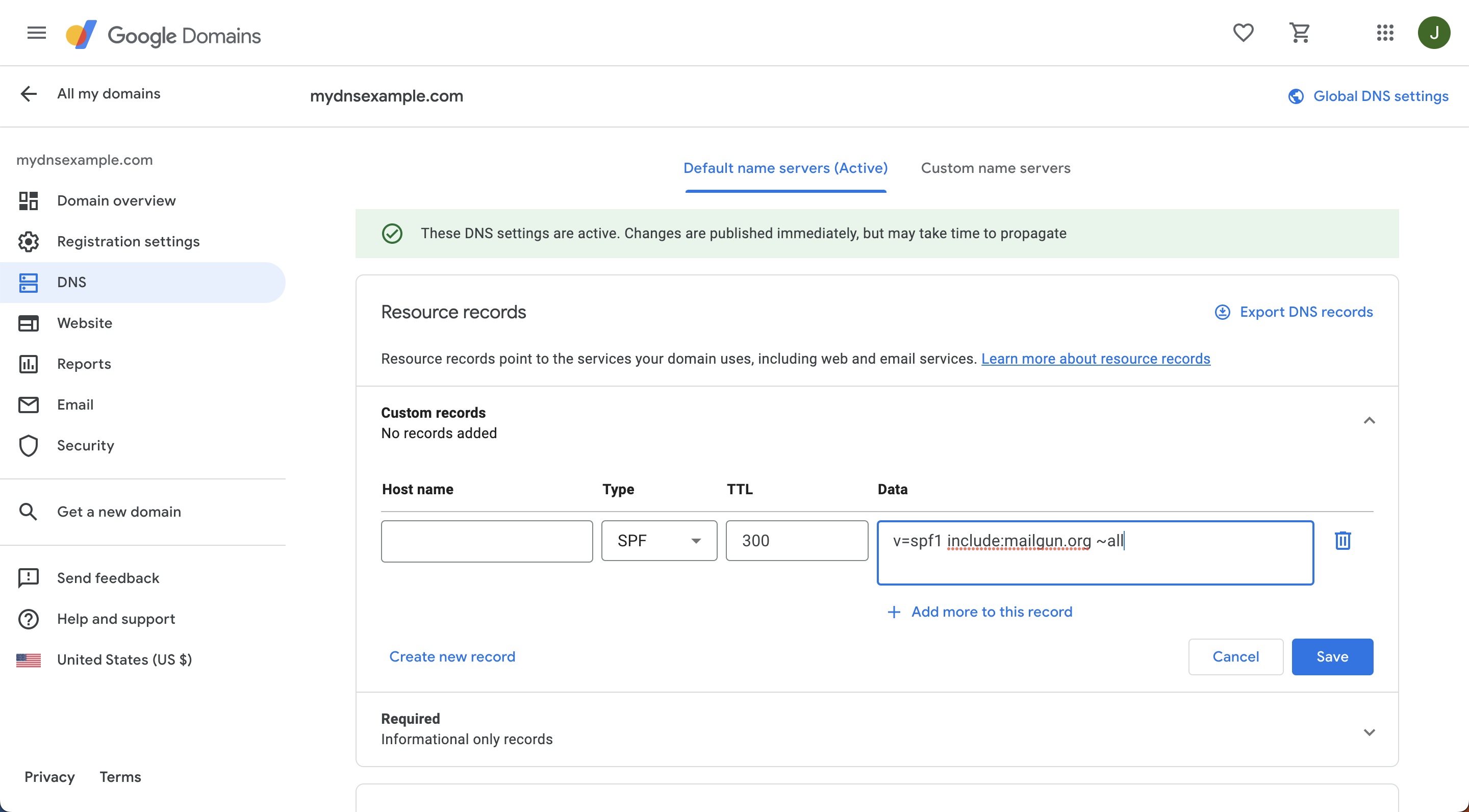The image size is (1469, 812).
Task: Click the empty Host name field
Action: click(x=487, y=541)
